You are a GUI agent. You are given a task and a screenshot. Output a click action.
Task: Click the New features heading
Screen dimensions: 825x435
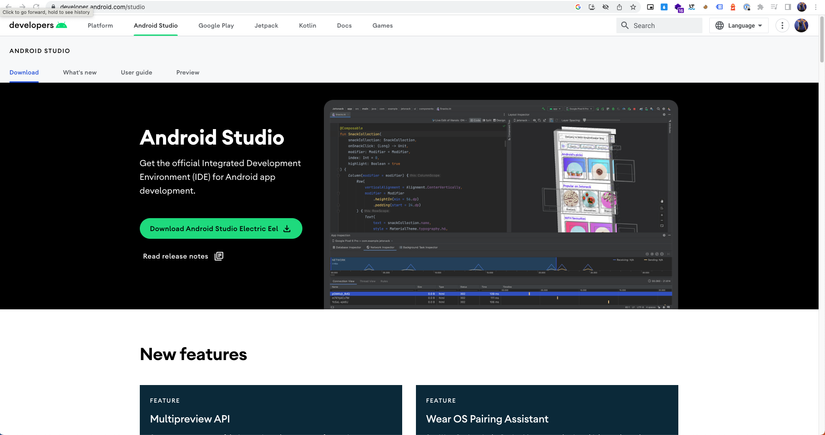(x=194, y=354)
